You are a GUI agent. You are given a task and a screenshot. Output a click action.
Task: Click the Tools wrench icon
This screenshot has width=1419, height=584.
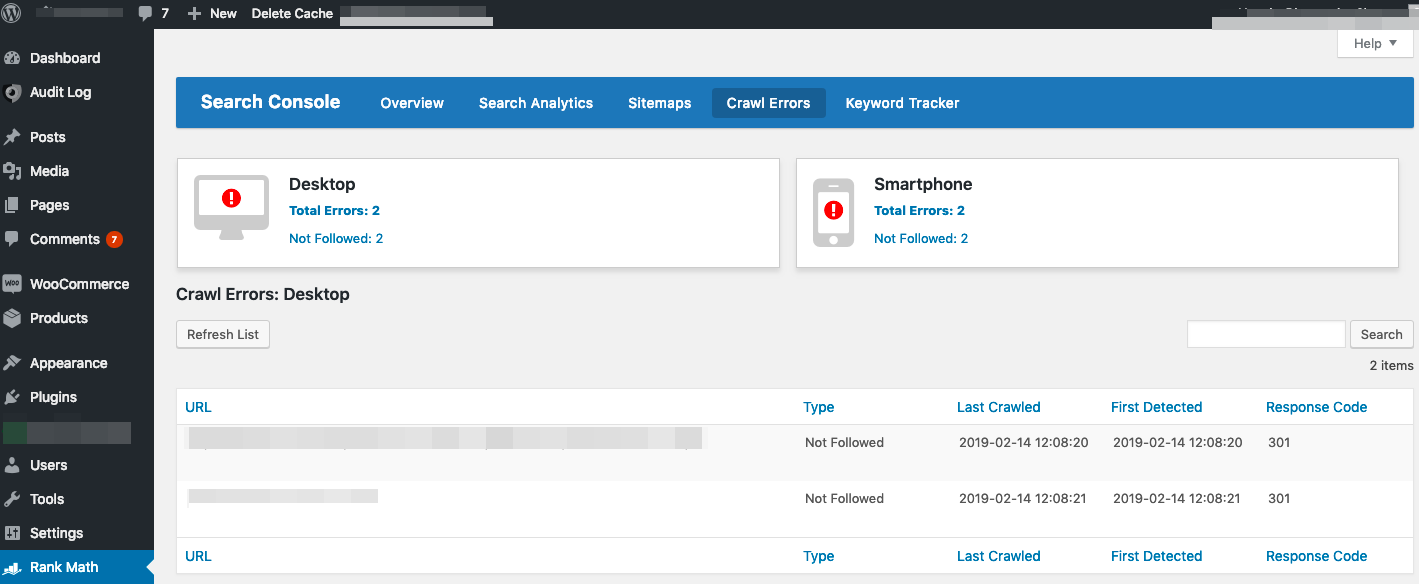(x=13, y=499)
